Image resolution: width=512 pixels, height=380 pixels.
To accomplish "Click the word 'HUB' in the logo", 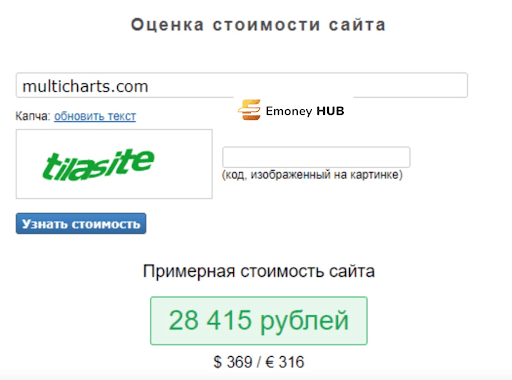I will click(330, 111).
